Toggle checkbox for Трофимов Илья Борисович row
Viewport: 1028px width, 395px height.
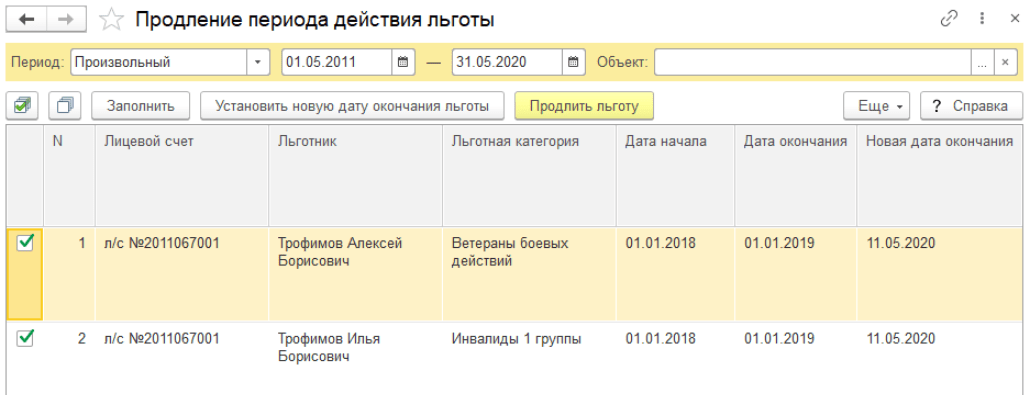coord(25,339)
